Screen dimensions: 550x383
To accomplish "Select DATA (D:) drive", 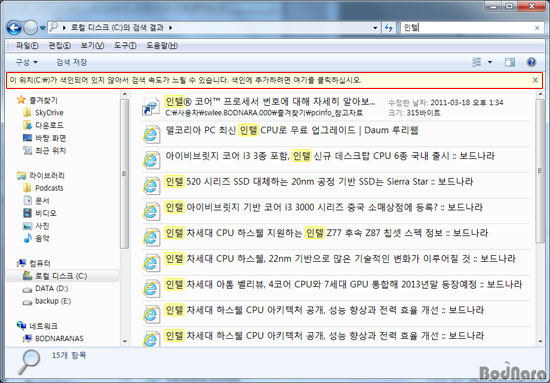I will coord(46,289).
